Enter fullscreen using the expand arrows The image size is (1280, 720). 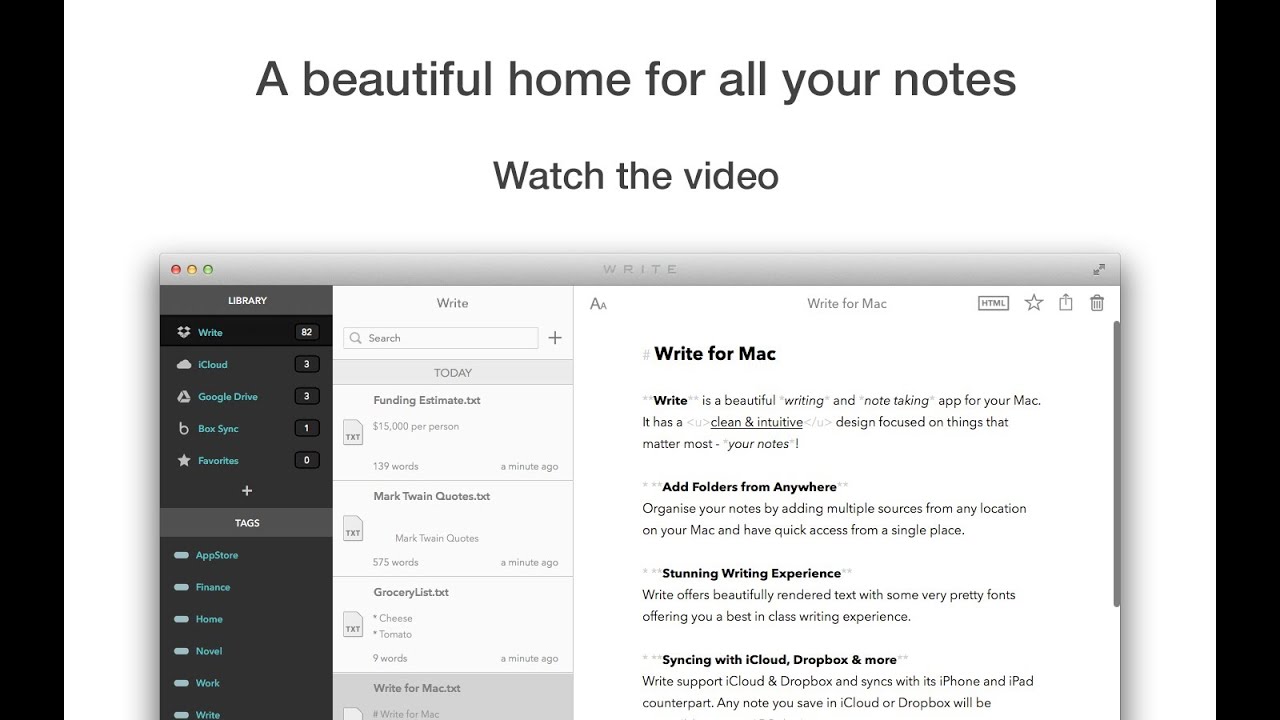click(1099, 269)
